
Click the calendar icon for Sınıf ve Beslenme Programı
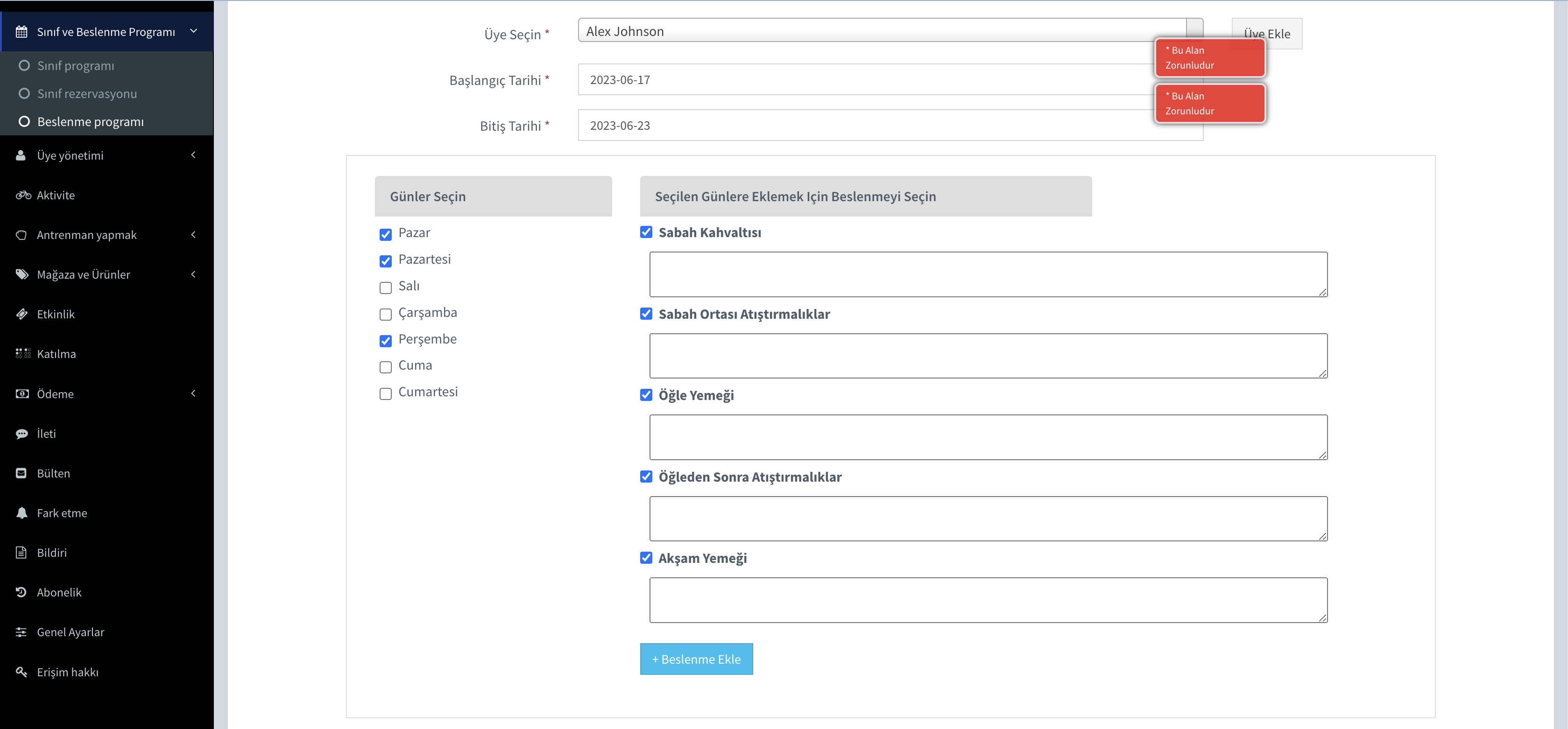21,32
